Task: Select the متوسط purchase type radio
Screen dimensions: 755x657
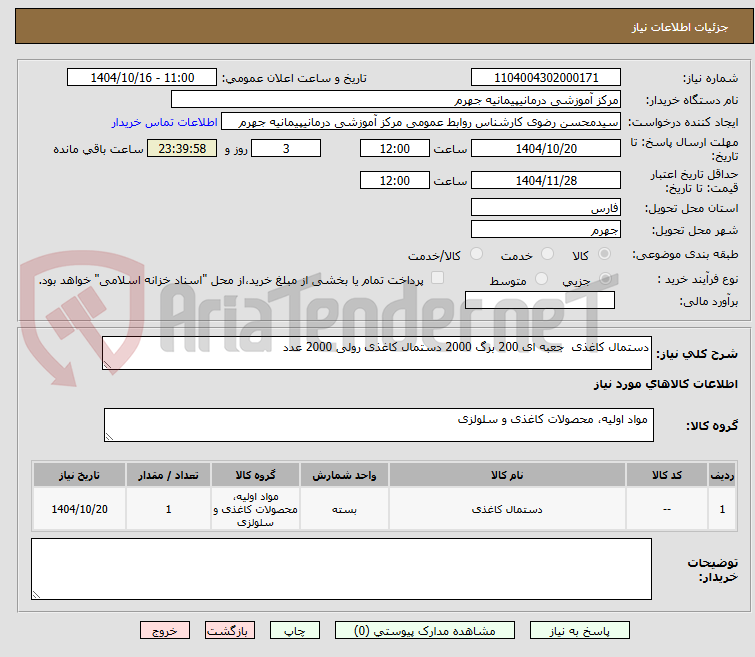Action: pyautogui.click(x=541, y=279)
